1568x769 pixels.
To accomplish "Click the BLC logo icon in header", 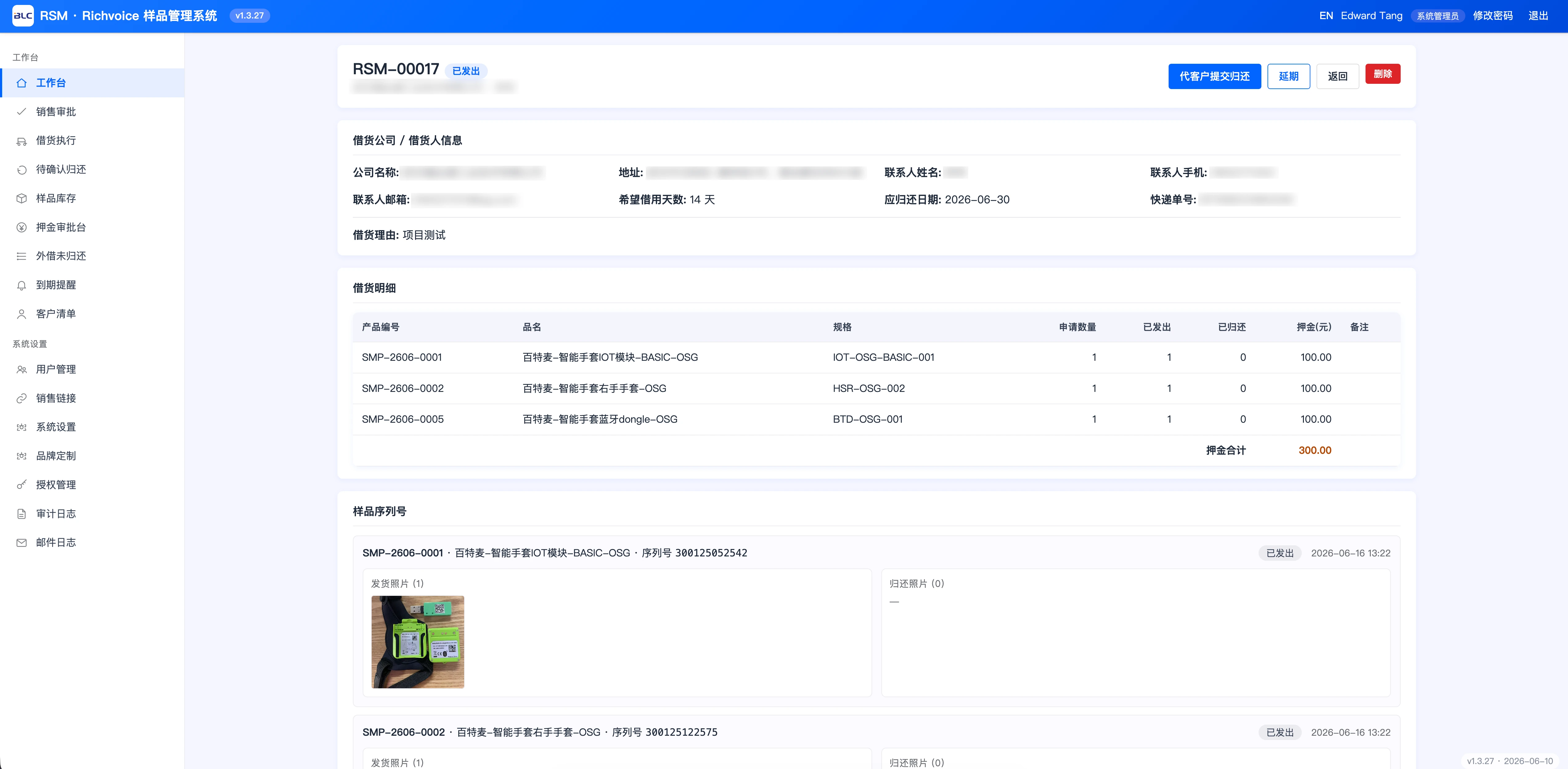I will [22, 16].
